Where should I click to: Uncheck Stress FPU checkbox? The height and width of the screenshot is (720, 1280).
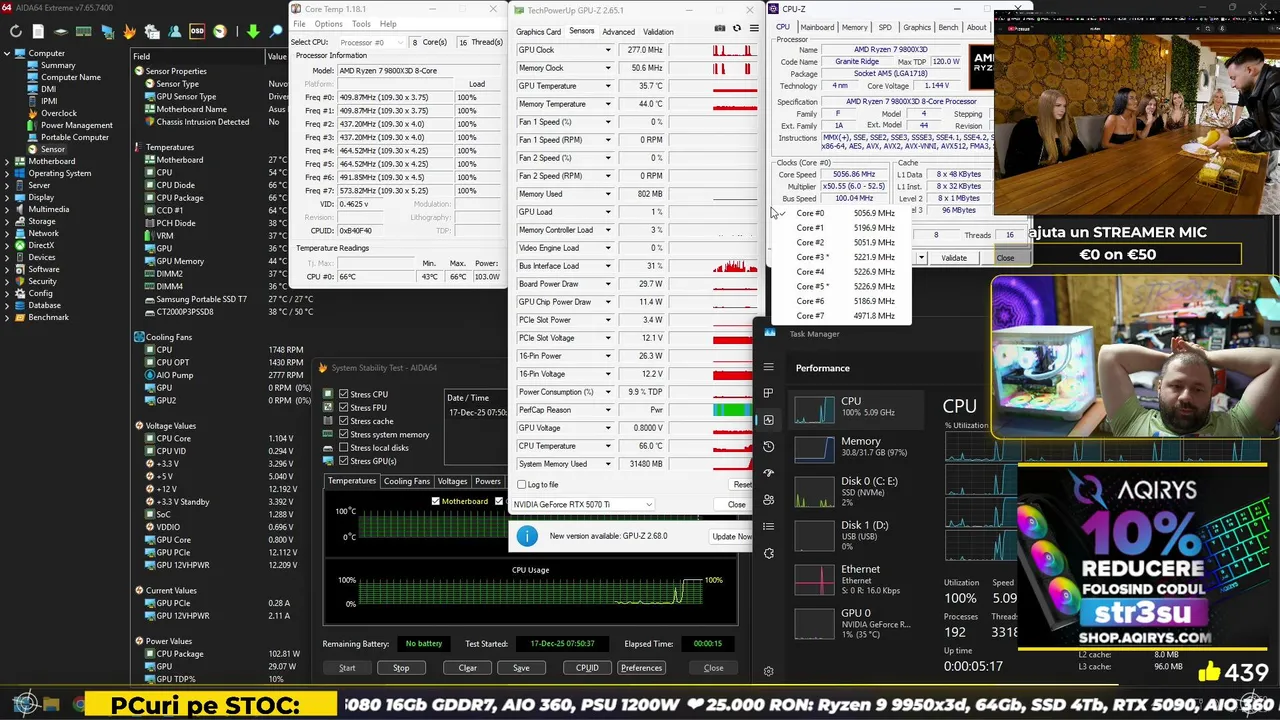click(343, 407)
